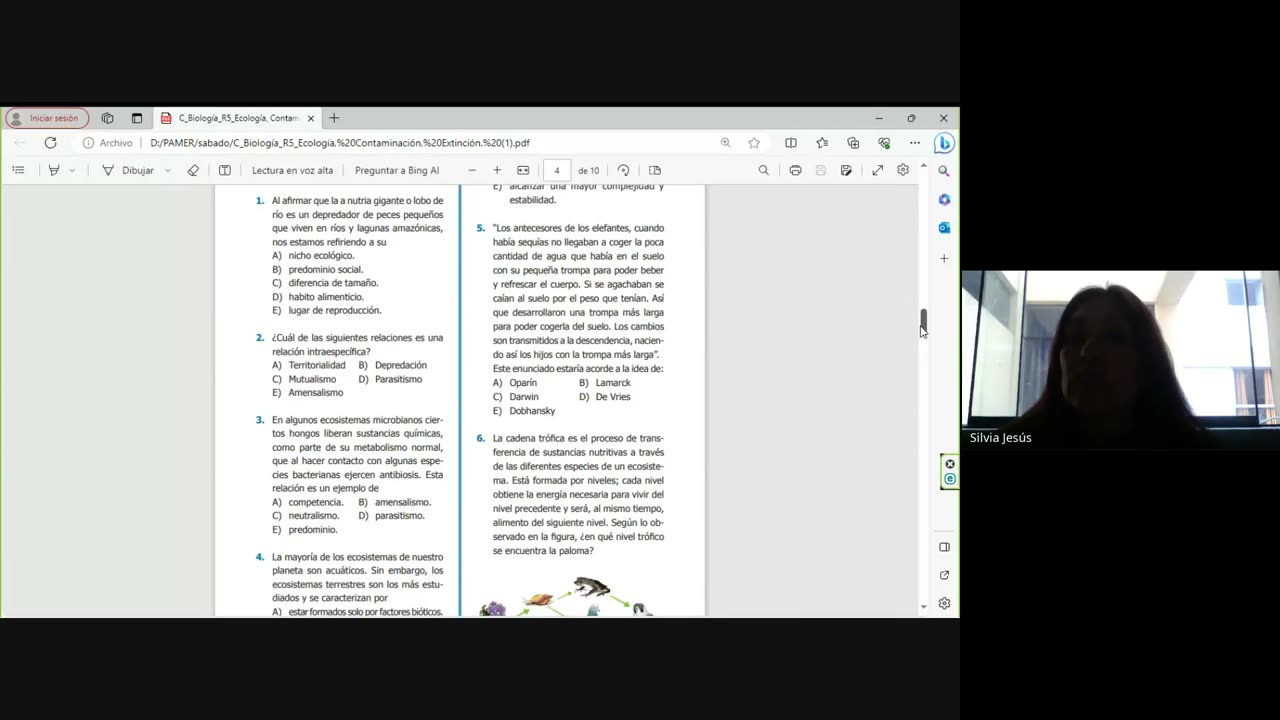Search within the PDF document
Image resolution: width=1280 pixels, height=720 pixels.
pyautogui.click(x=764, y=170)
